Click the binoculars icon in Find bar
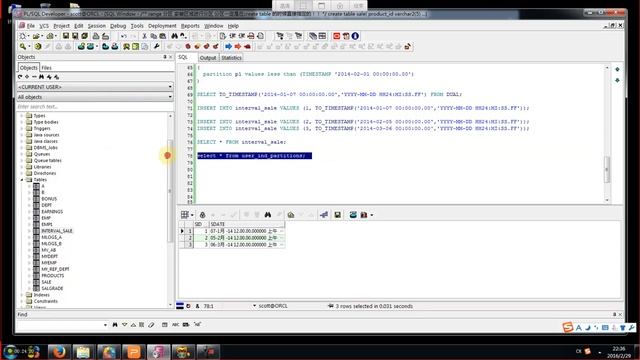Viewport: 640px width, 360px height. pos(115,325)
